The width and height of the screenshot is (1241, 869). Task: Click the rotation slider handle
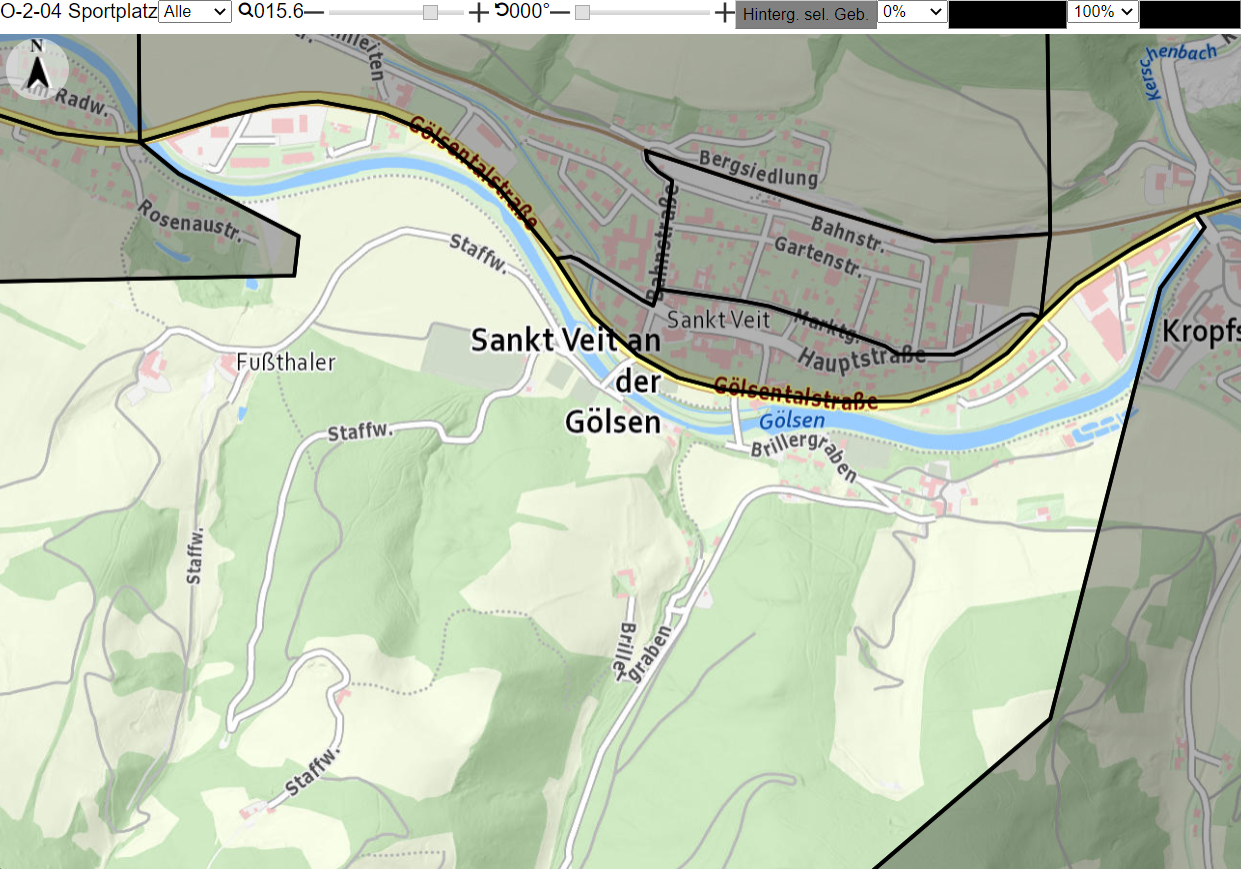(x=582, y=12)
